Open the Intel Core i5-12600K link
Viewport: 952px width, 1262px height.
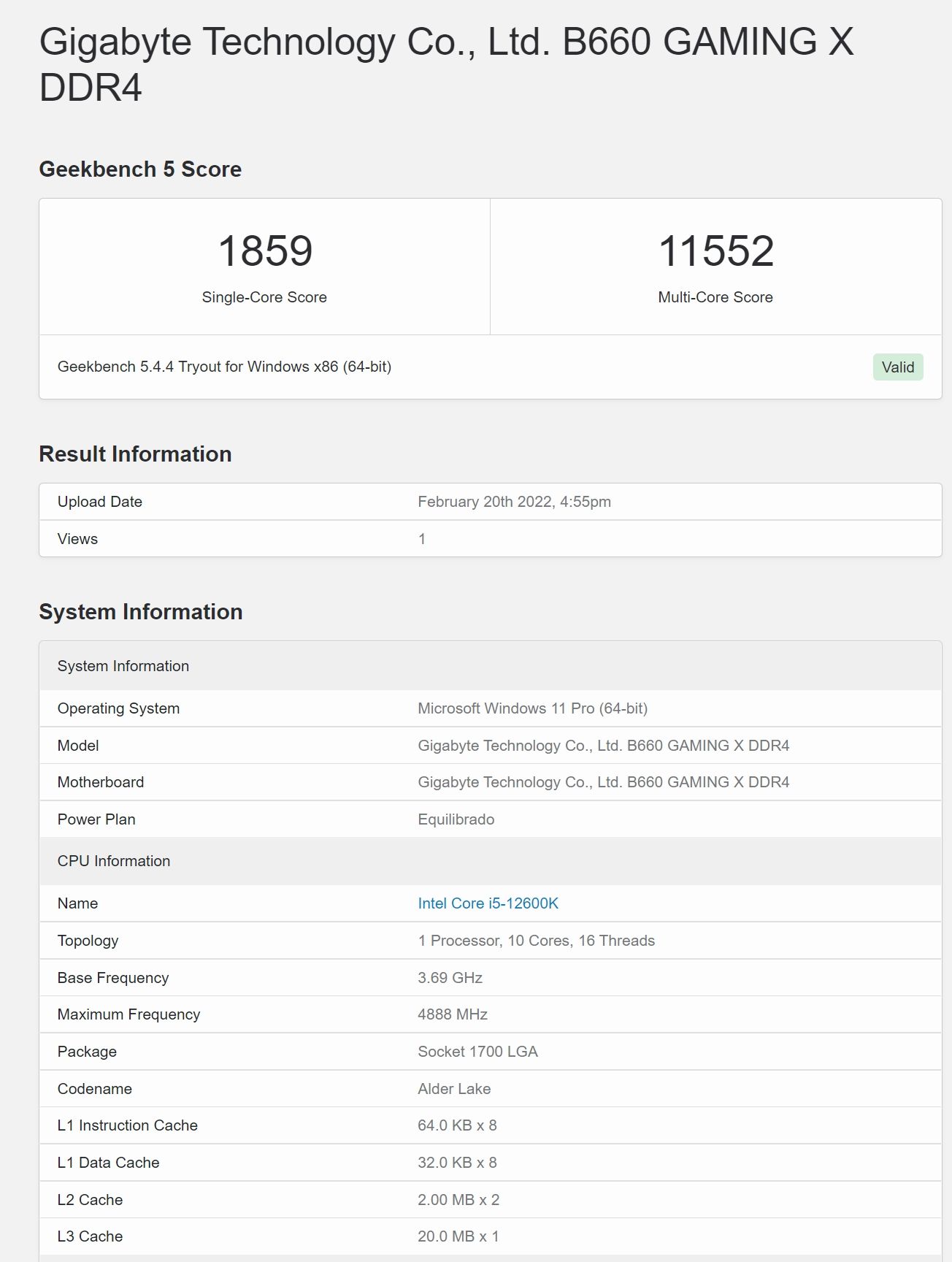point(488,903)
